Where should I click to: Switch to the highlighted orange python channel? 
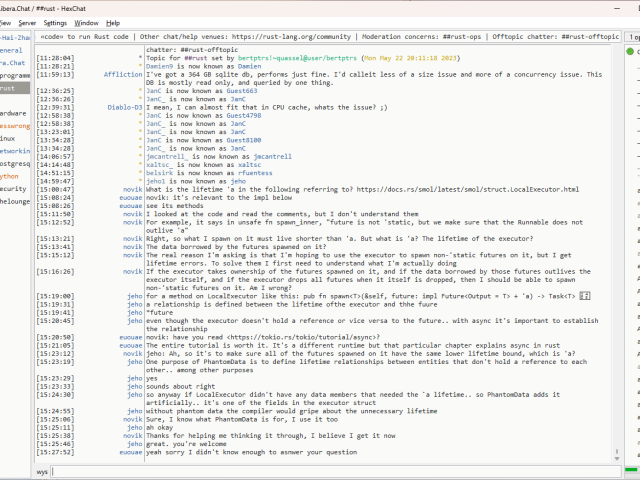[10, 175]
